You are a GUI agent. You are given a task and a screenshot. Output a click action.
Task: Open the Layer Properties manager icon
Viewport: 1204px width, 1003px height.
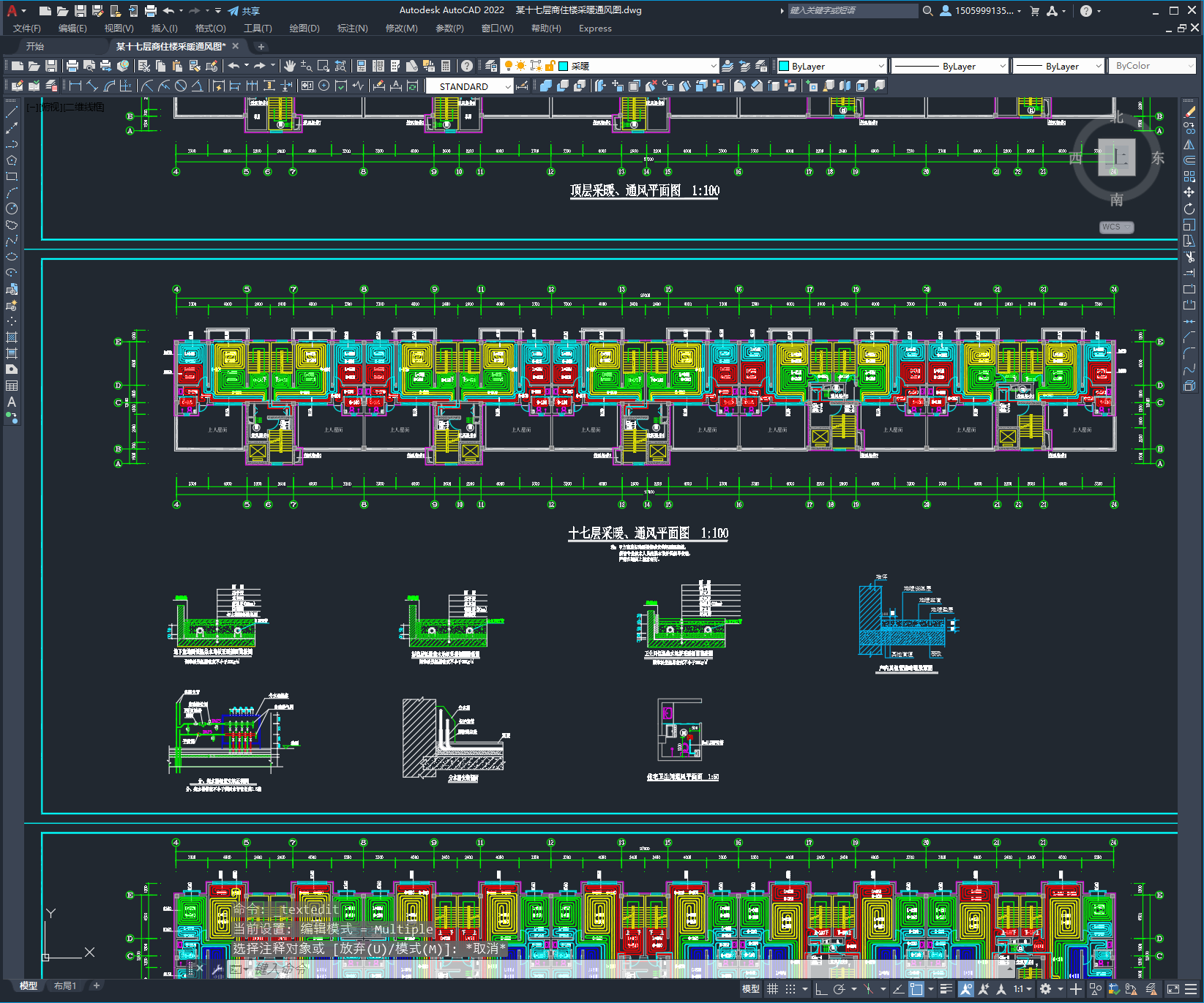coord(491,66)
